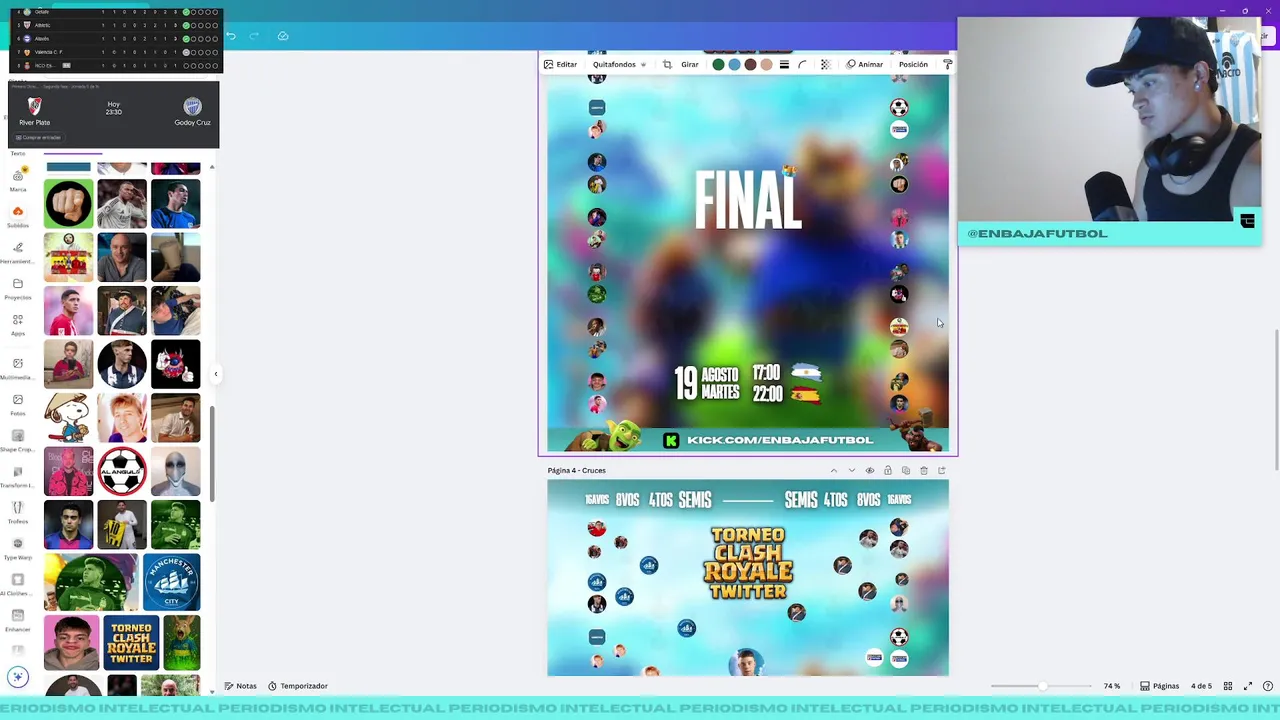This screenshot has width=1280, height=720.
Task: Open the Apps sidebar panel
Action: click(18, 324)
